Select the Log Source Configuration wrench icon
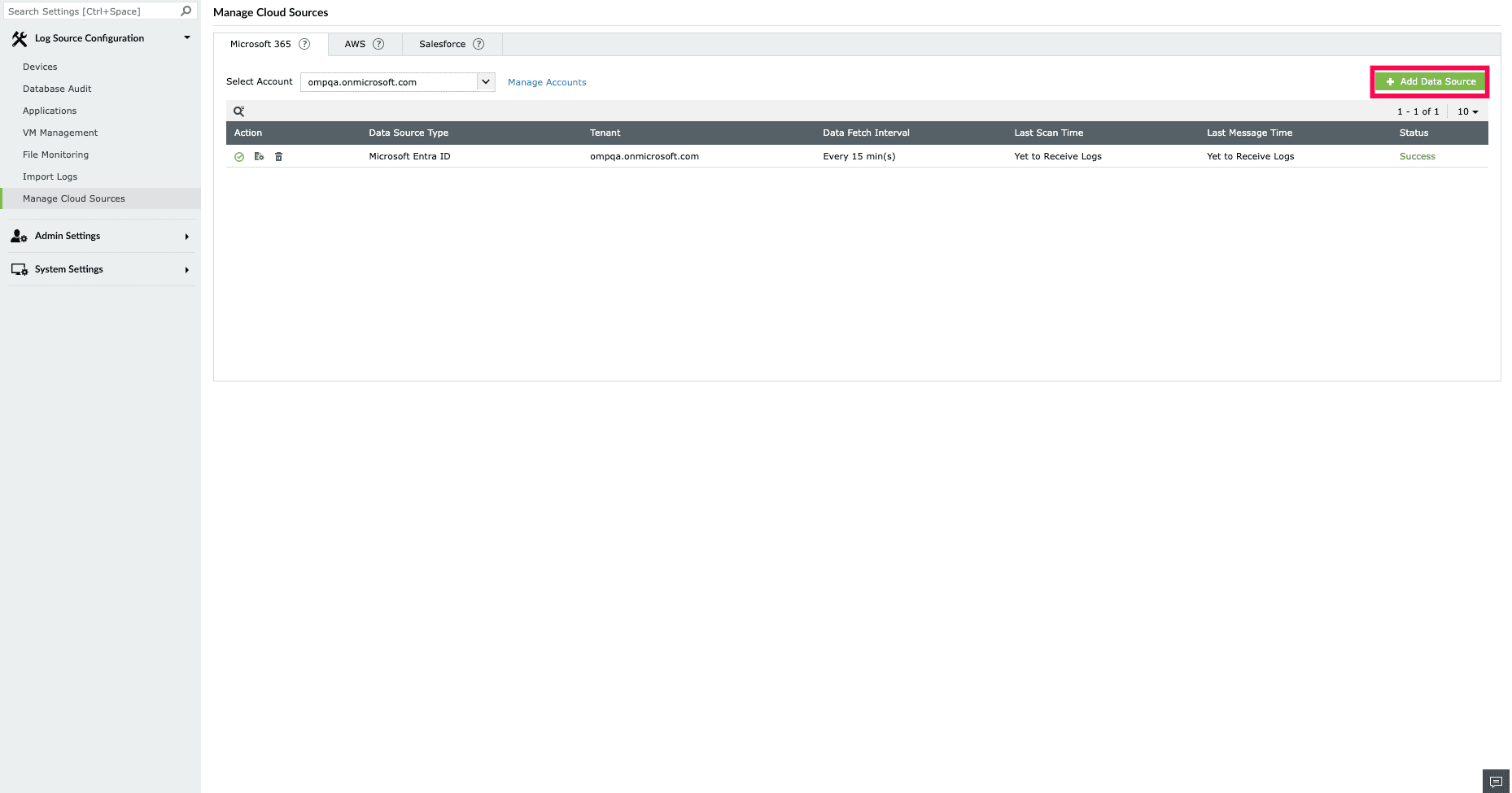The width and height of the screenshot is (1512, 793). pyautogui.click(x=19, y=37)
